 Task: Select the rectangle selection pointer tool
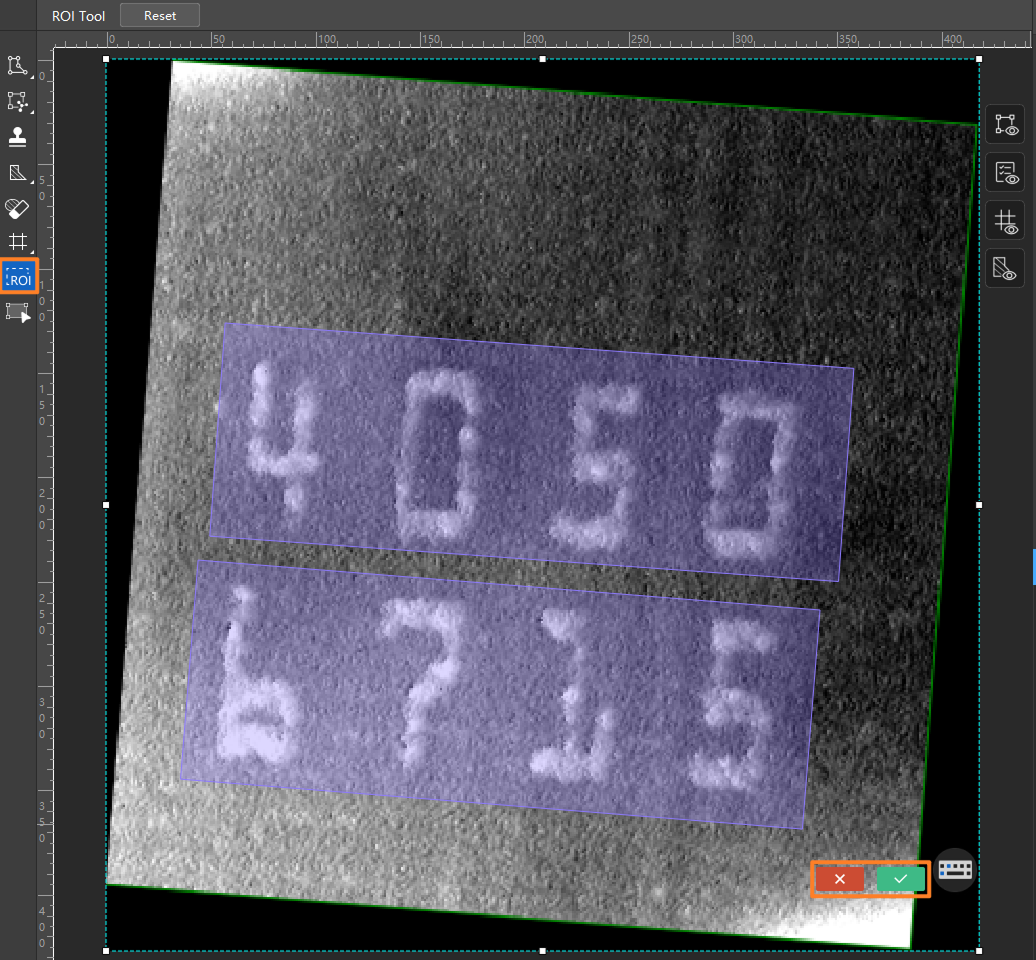click(17, 312)
